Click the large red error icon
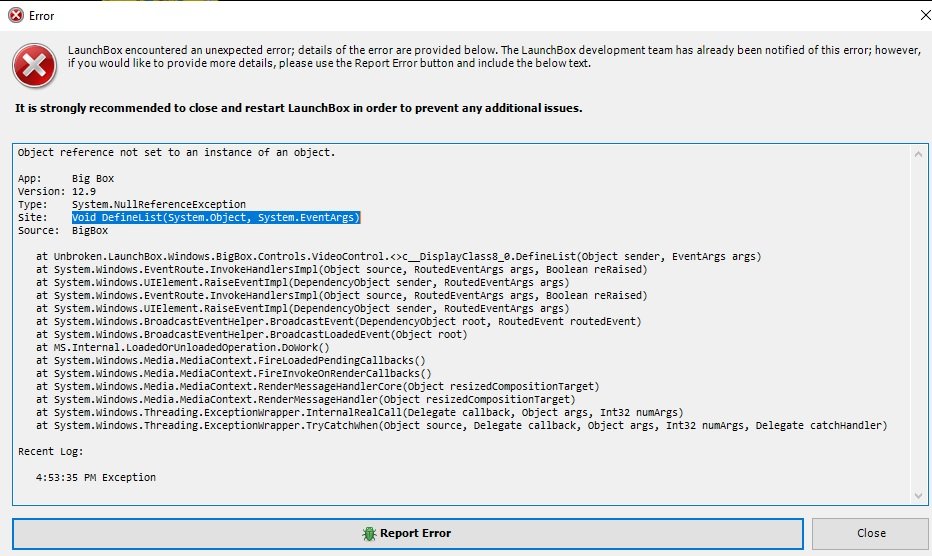 [x=34, y=65]
